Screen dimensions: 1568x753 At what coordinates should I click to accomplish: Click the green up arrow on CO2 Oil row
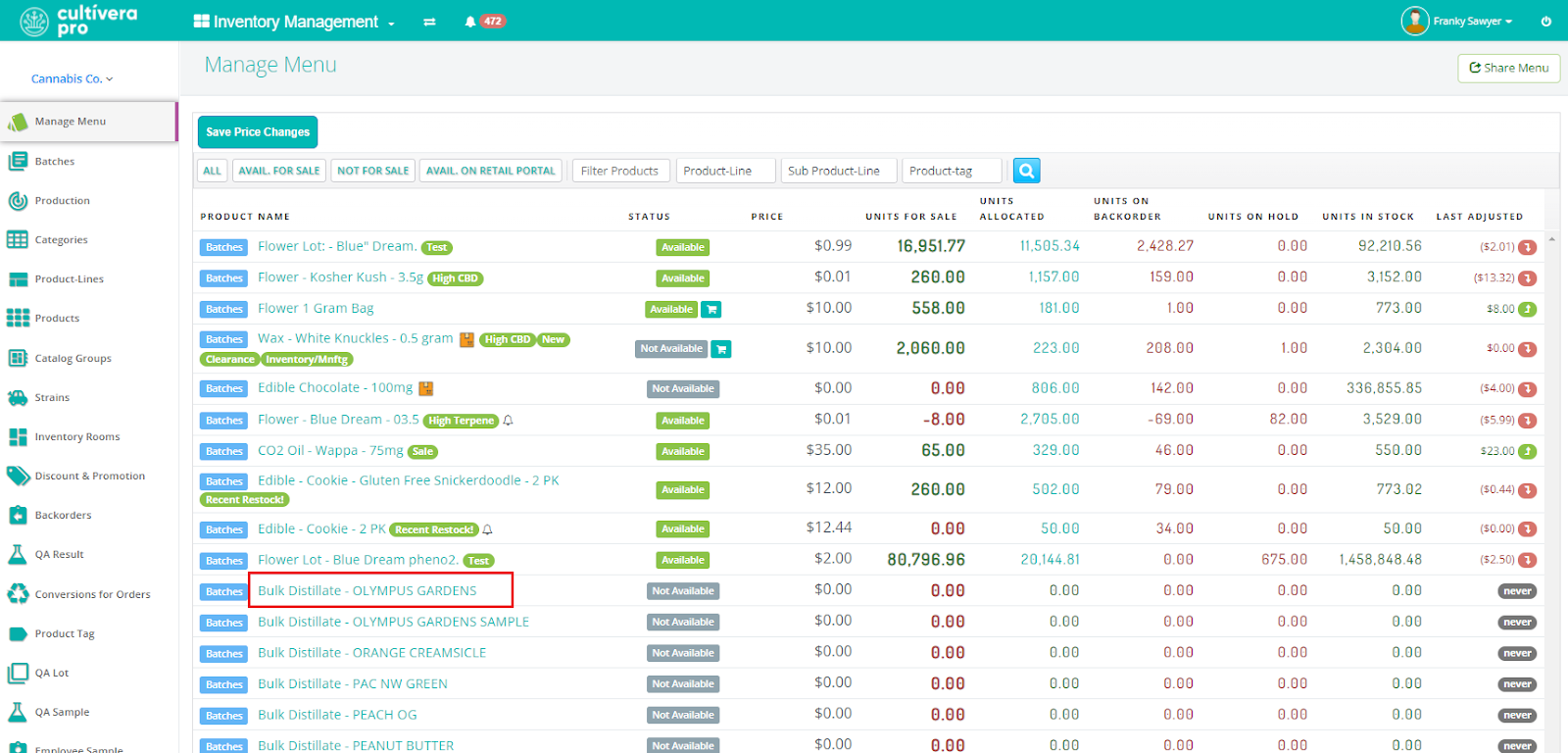tap(1527, 452)
